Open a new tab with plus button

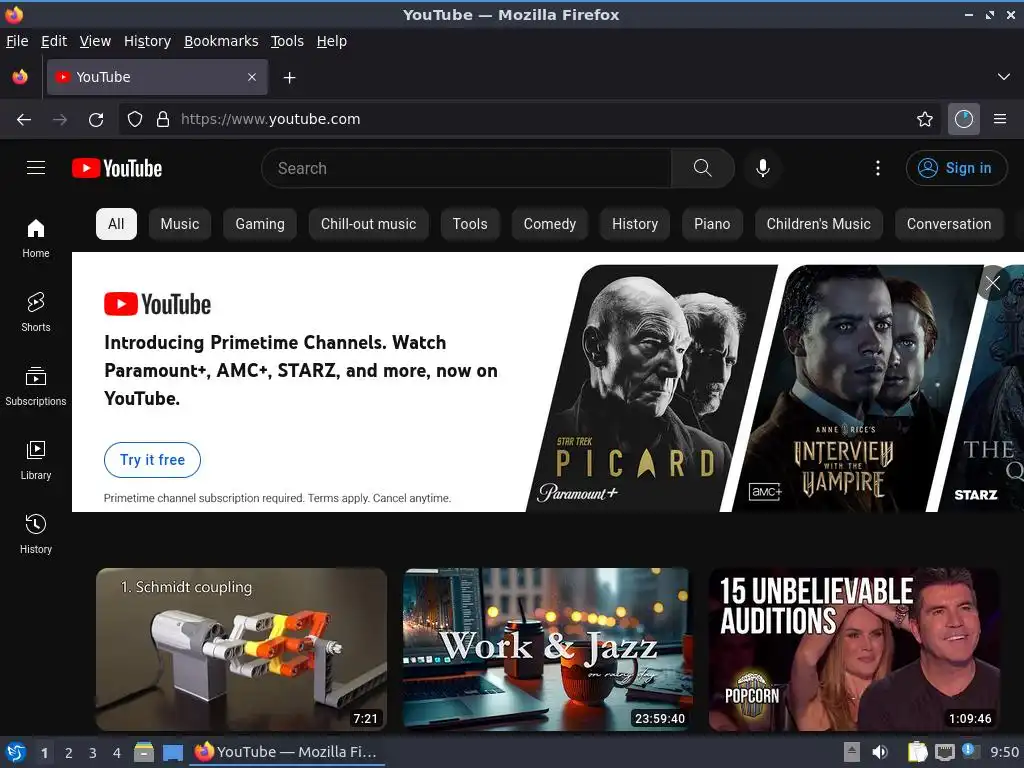(x=289, y=78)
